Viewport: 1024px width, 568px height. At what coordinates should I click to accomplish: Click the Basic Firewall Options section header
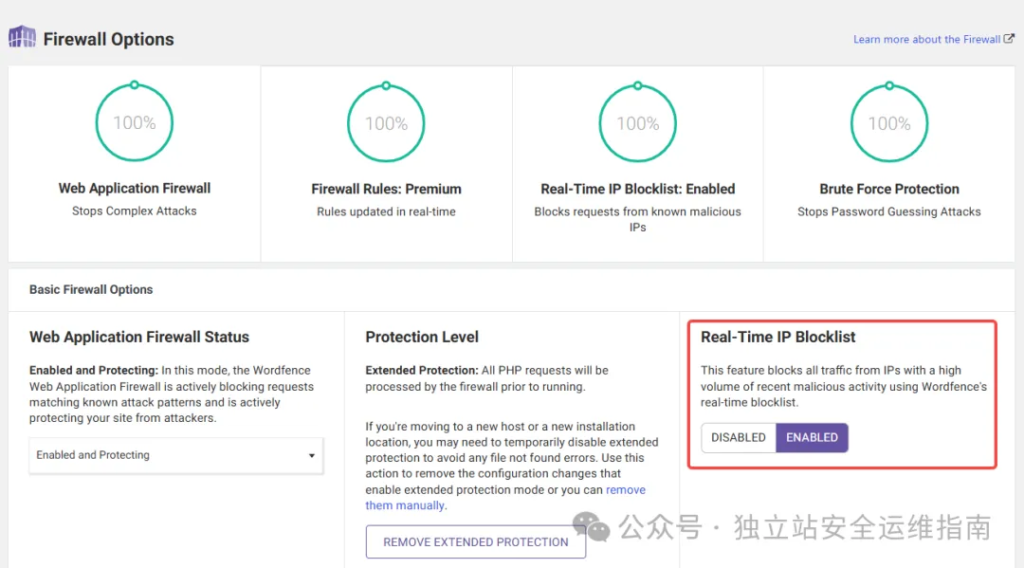click(91, 289)
